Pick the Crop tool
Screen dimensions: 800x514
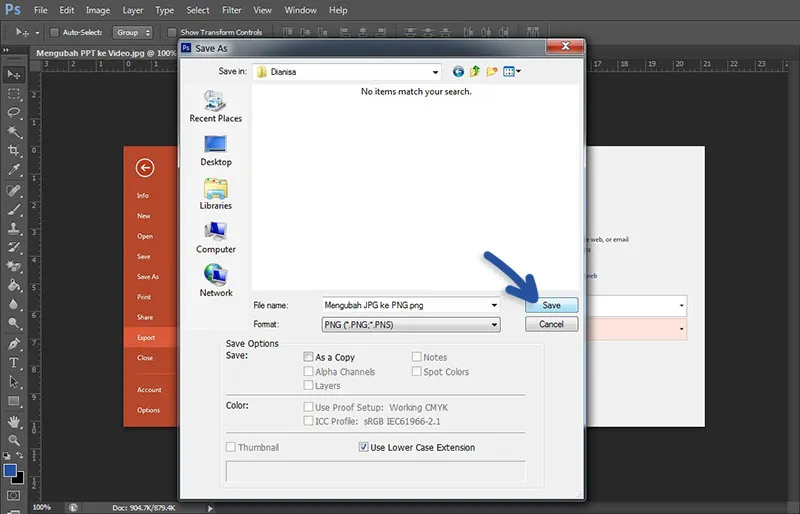(14, 151)
